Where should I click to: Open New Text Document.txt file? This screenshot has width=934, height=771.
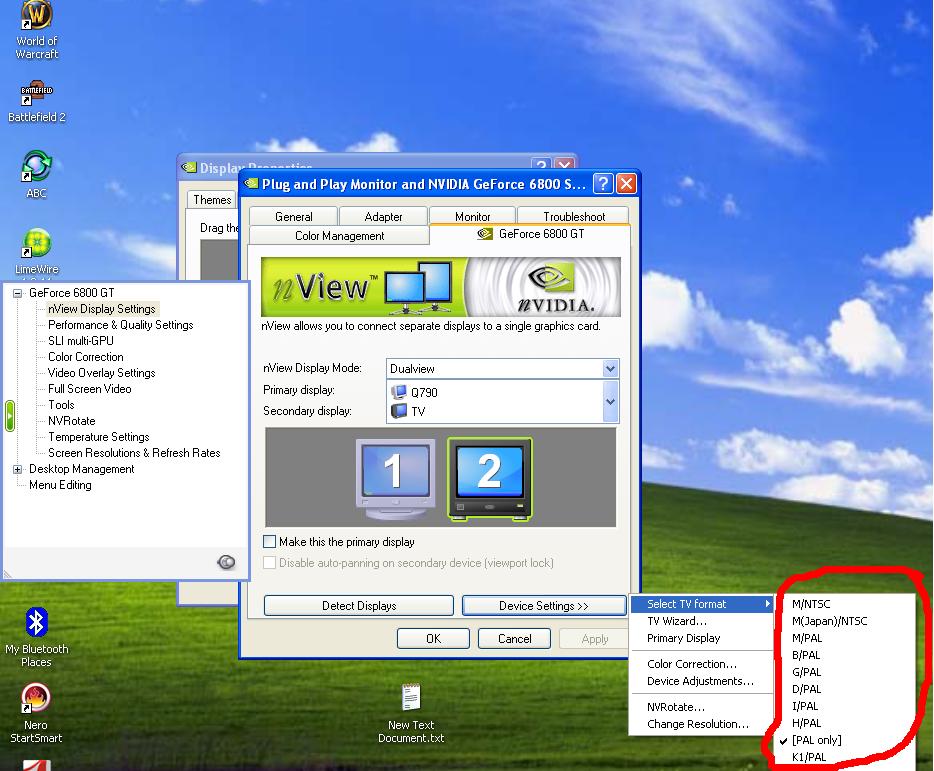tap(411, 714)
